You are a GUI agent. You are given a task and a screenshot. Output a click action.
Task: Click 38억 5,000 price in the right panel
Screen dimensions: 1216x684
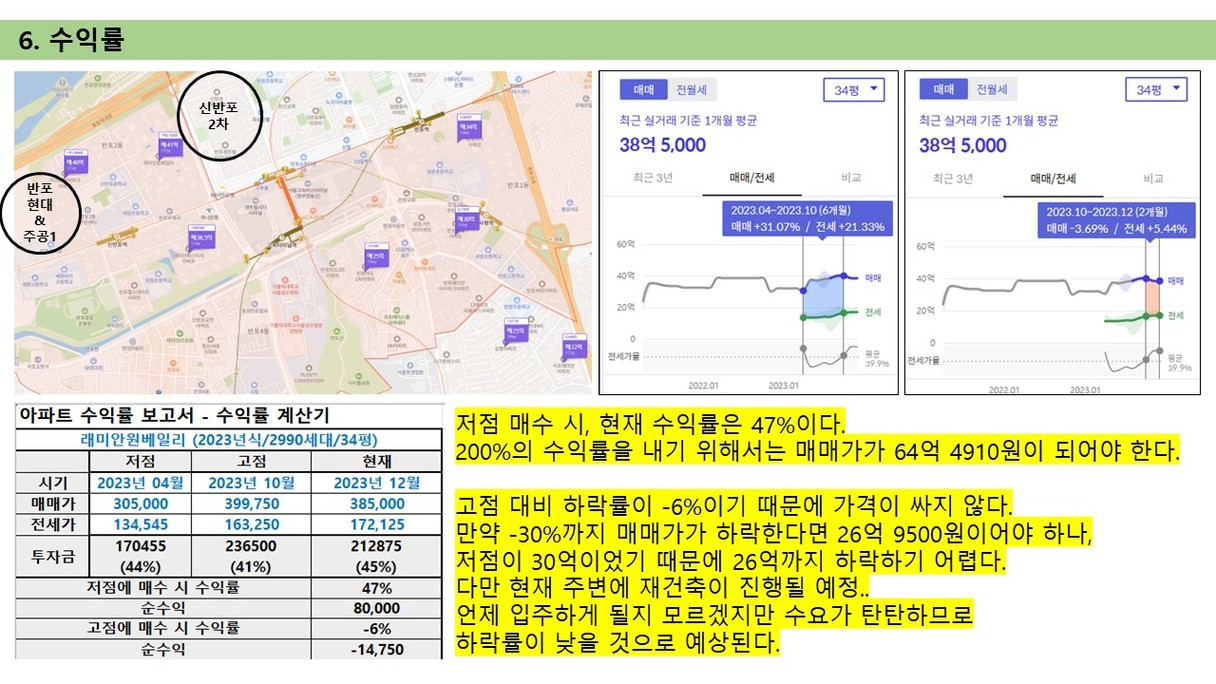click(963, 145)
